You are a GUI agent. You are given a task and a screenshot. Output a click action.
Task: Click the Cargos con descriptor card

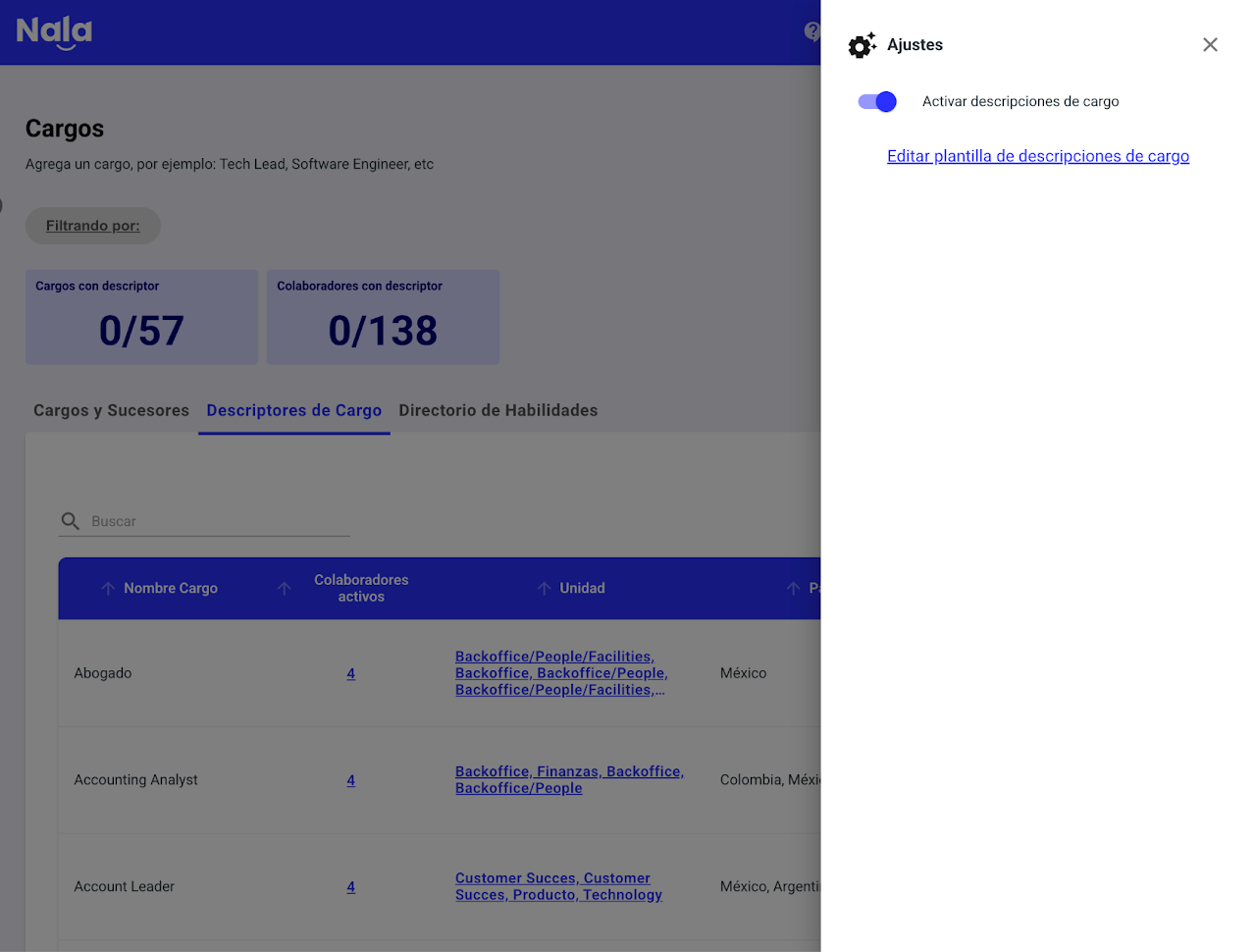click(x=141, y=317)
